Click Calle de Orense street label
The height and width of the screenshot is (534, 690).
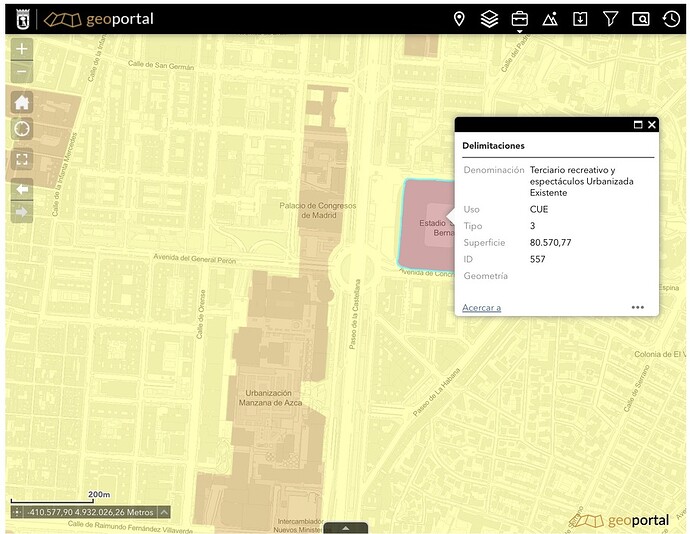click(x=201, y=314)
